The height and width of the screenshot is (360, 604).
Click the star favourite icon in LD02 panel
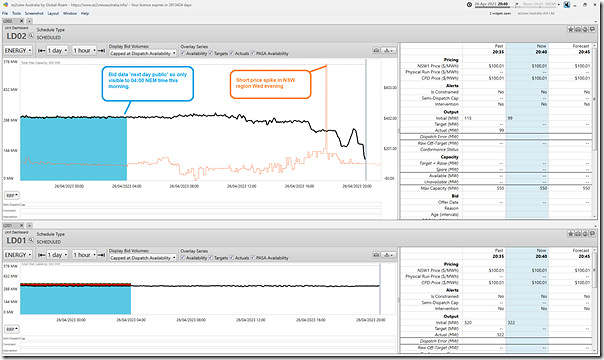(x=570, y=29)
